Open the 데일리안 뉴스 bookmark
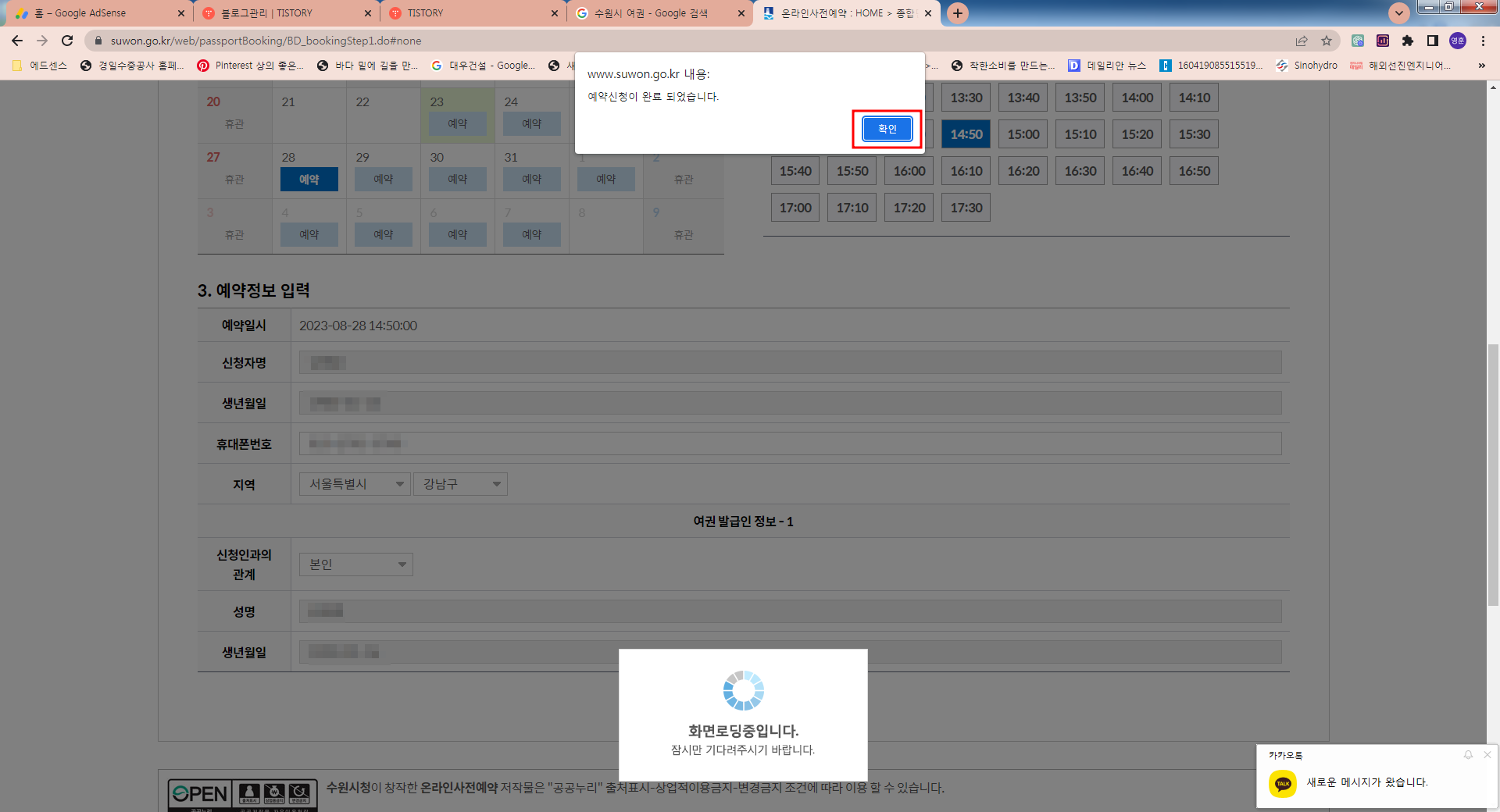This screenshot has height=812, width=1500. [x=1117, y=66]
